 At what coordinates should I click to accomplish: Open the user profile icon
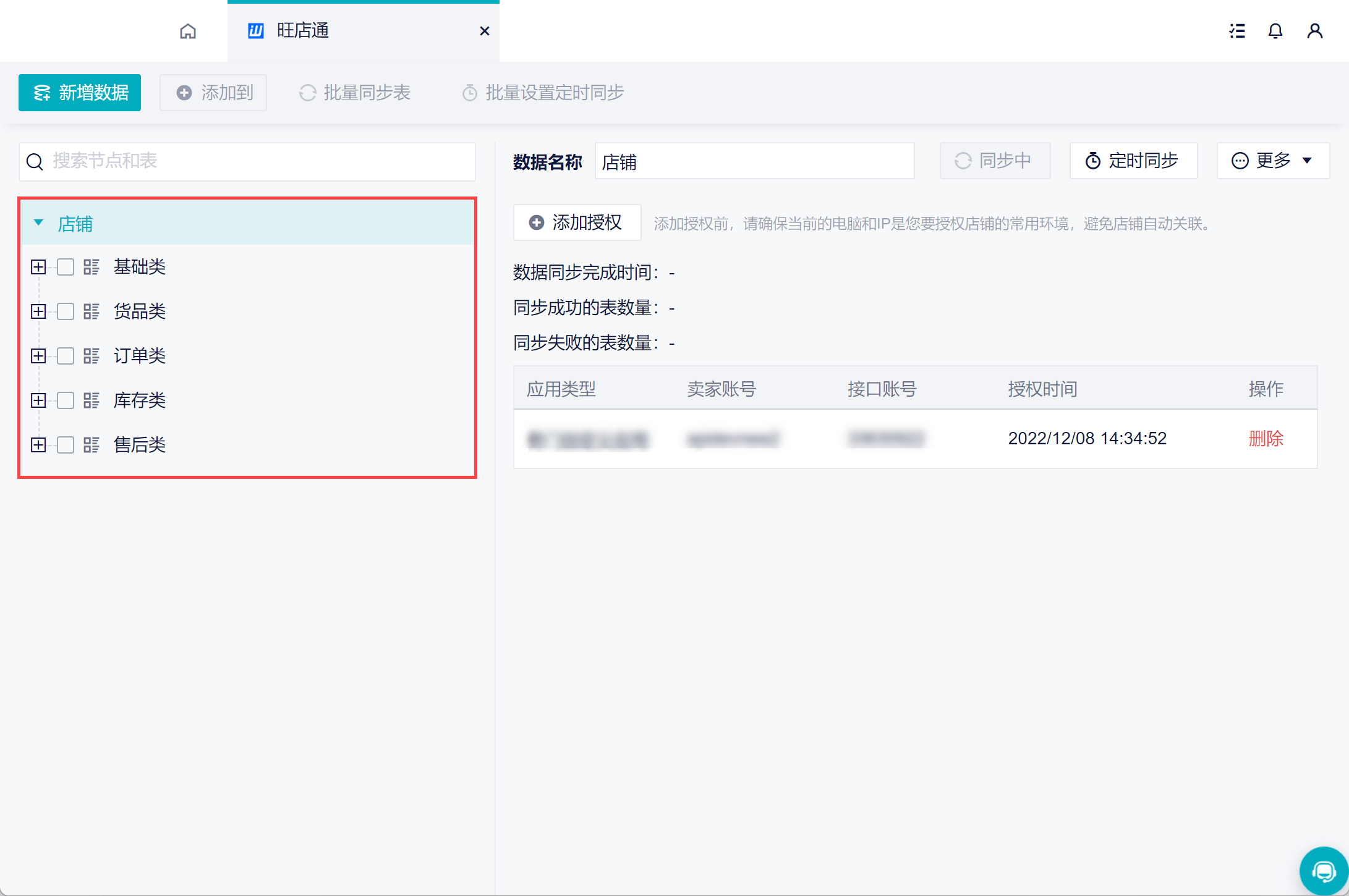pos(1314,31)
